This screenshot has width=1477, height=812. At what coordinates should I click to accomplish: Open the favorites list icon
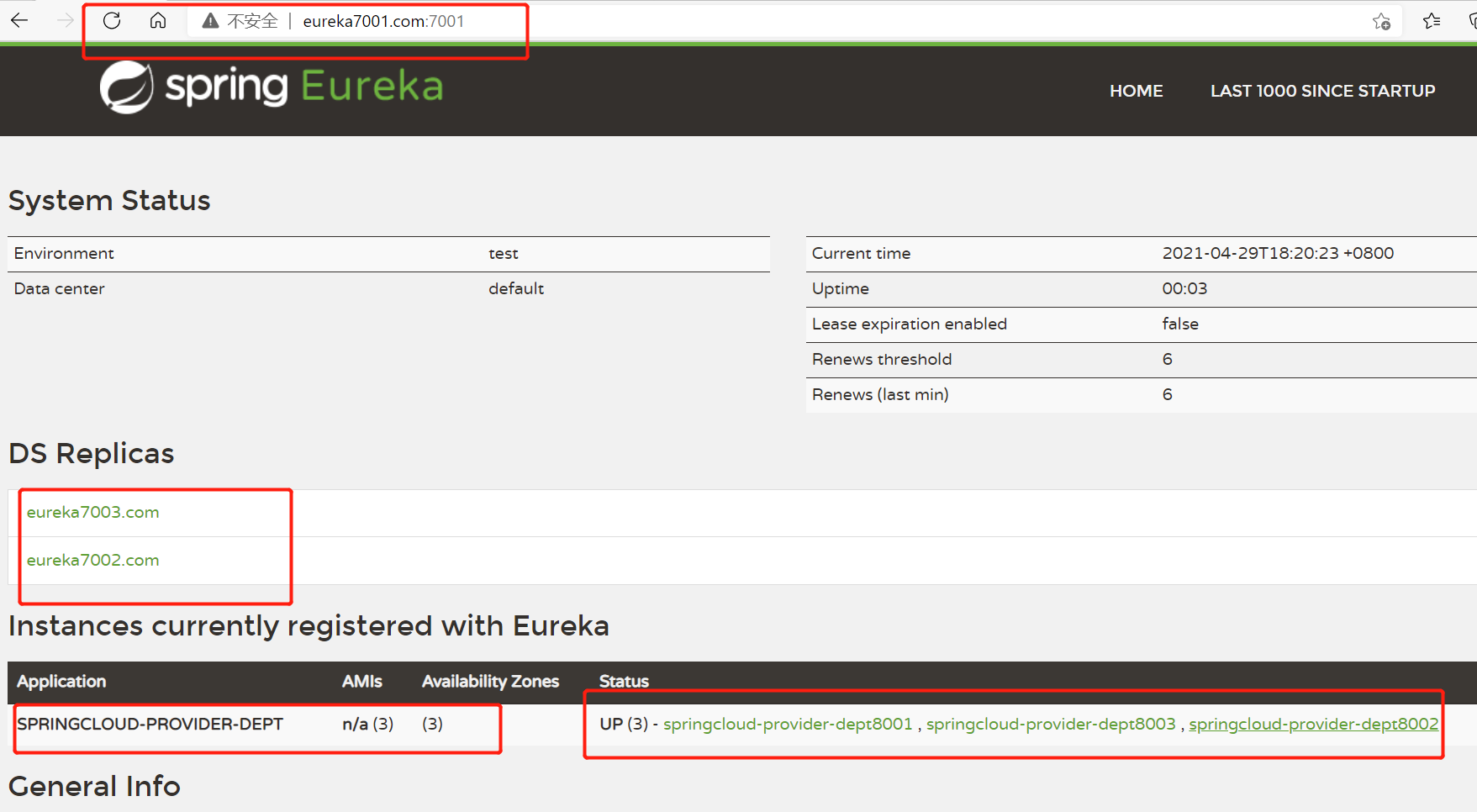click(x=1432, y=21)
